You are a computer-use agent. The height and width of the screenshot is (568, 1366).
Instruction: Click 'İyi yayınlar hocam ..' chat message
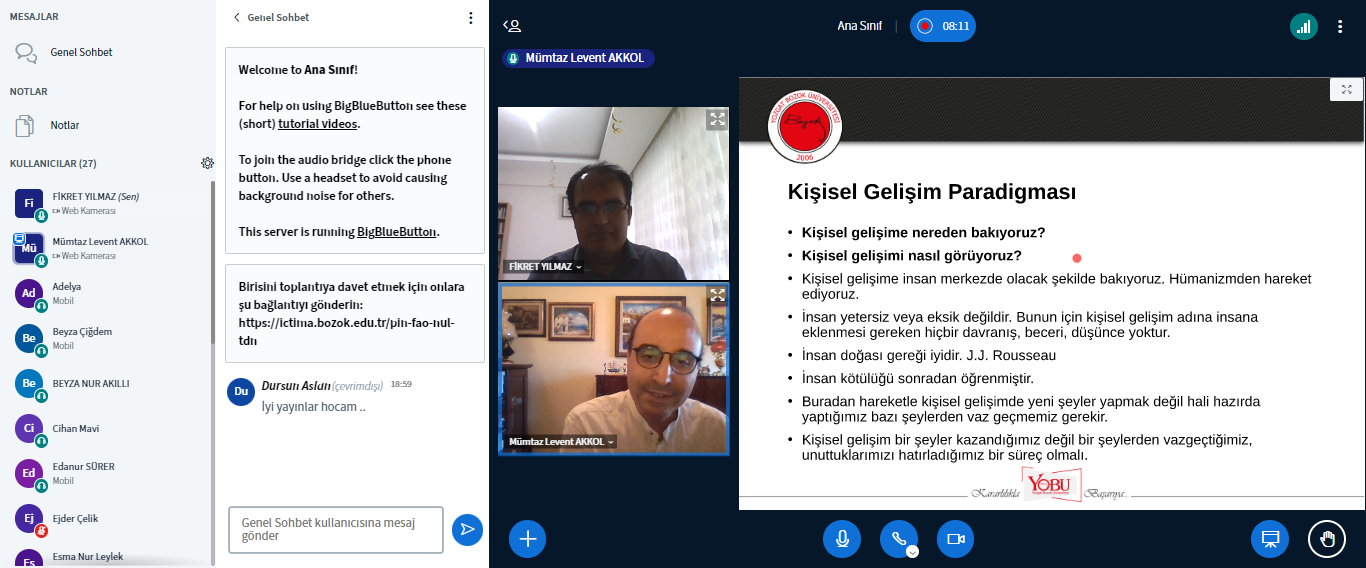313,407
